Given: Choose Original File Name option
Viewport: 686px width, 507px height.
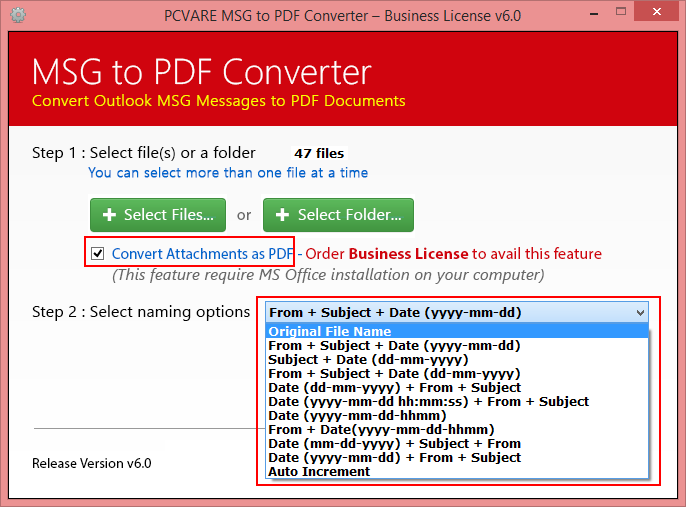Looking at the screenshot, I should tap(457, 331).
